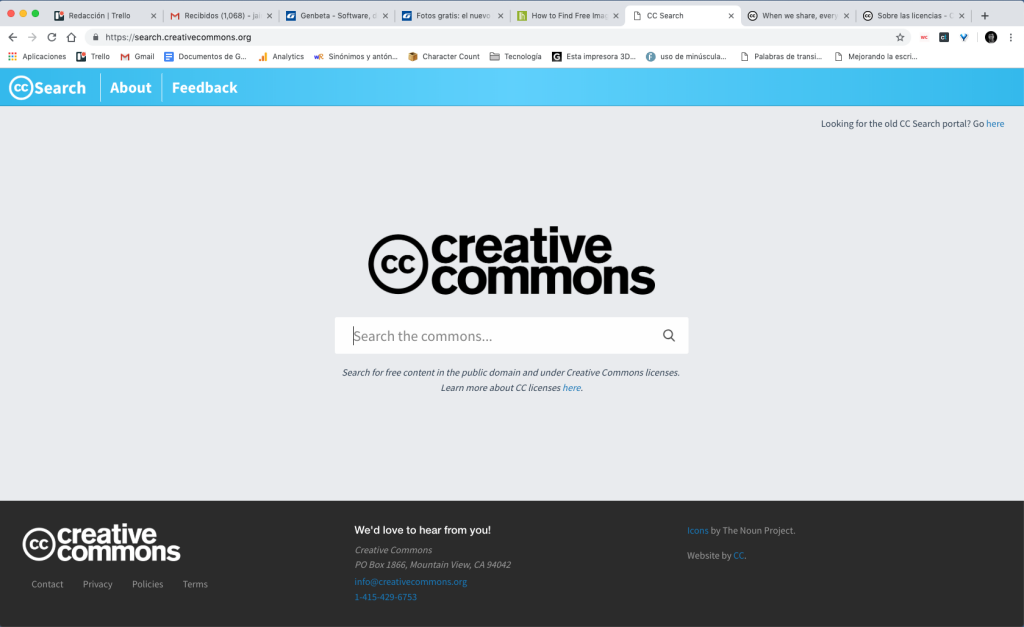
Task: Go to browser home page icon
Action: (71, 37)
